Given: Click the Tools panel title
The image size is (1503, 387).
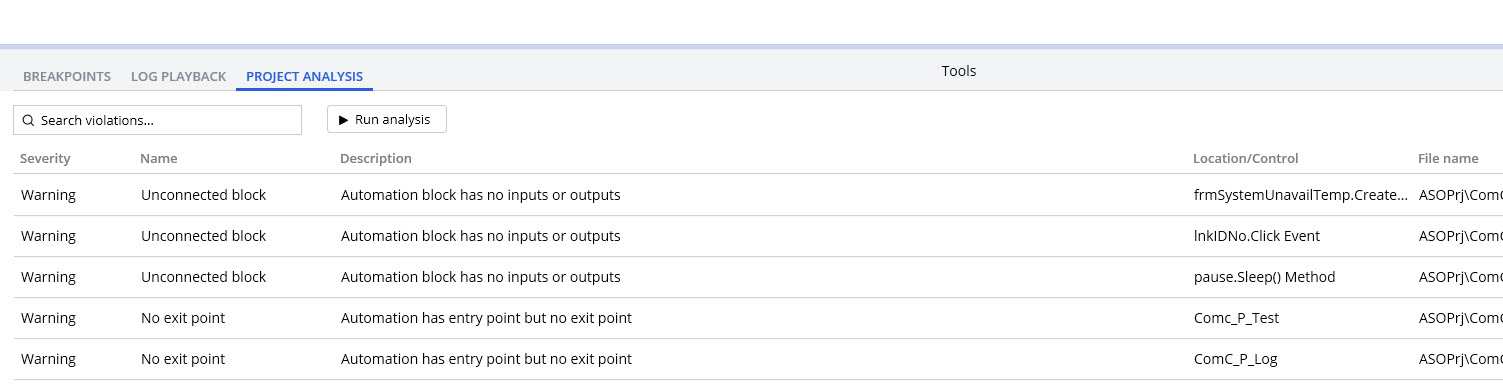Looking at the screenshot, I should [959, 71].
